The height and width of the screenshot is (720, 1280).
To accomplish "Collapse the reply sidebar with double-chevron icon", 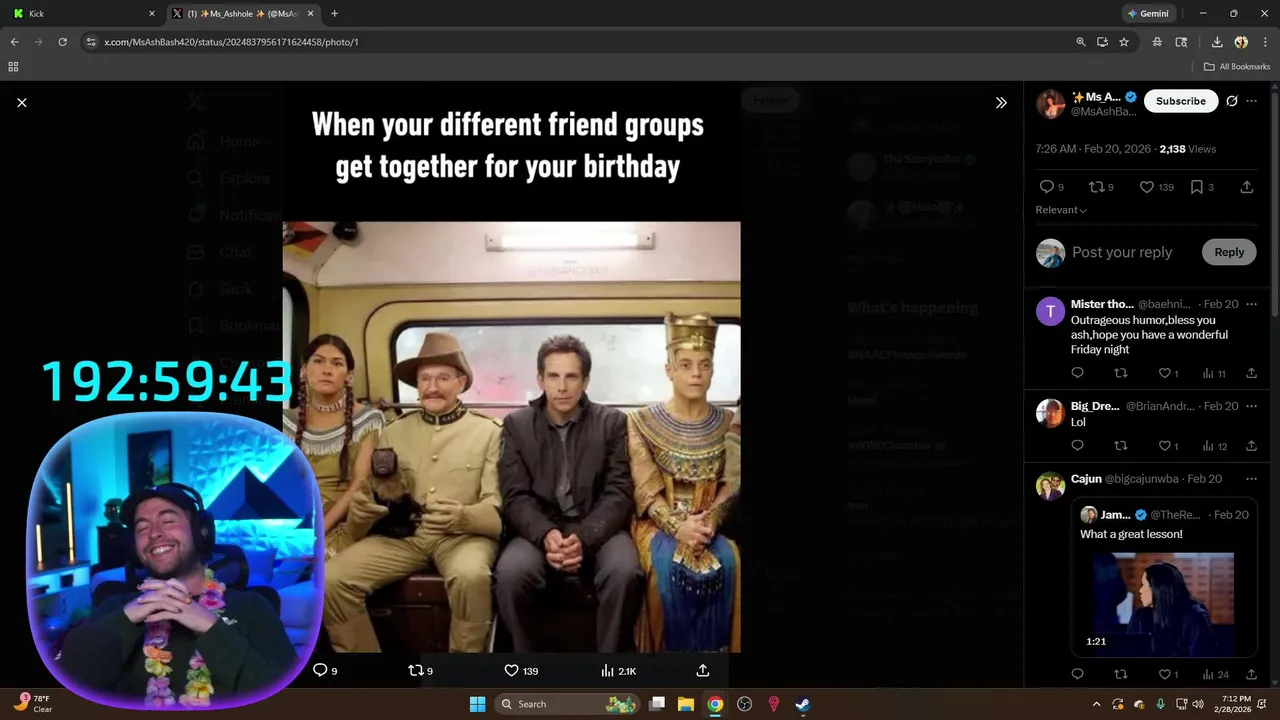I will point(1001,102).
